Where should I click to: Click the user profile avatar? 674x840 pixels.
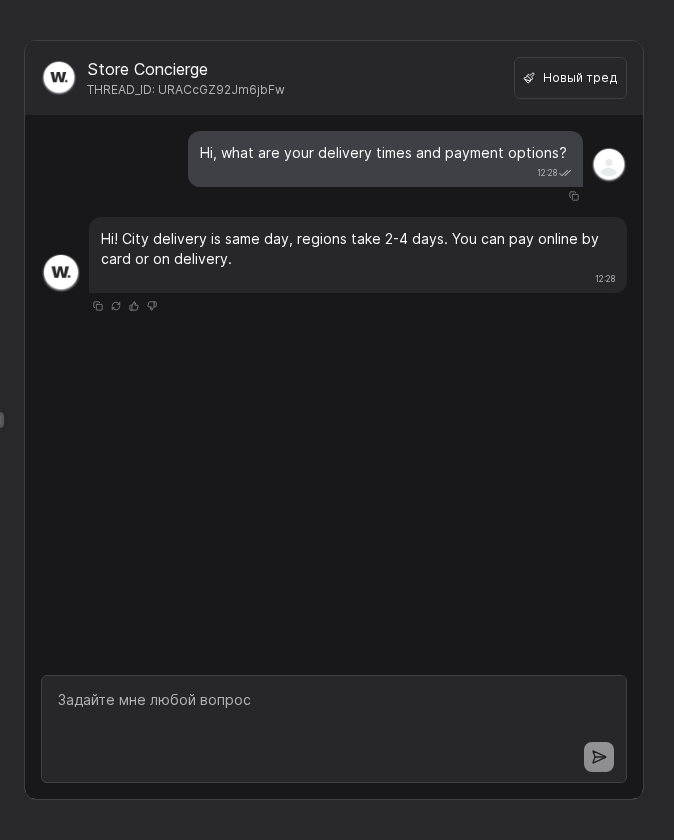coord(609,164)
